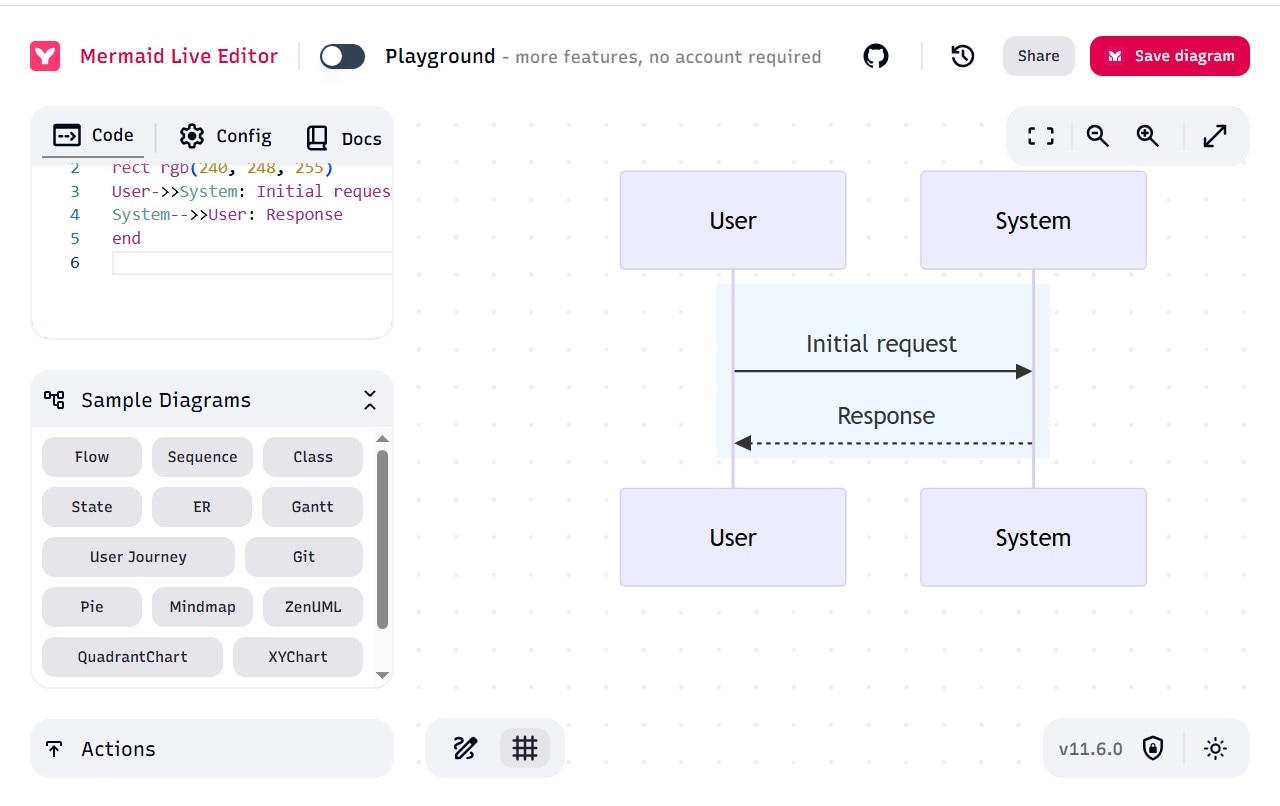1280x806 pixels.
Task: Click into empty code line 6
Action: tap(252, 262)
